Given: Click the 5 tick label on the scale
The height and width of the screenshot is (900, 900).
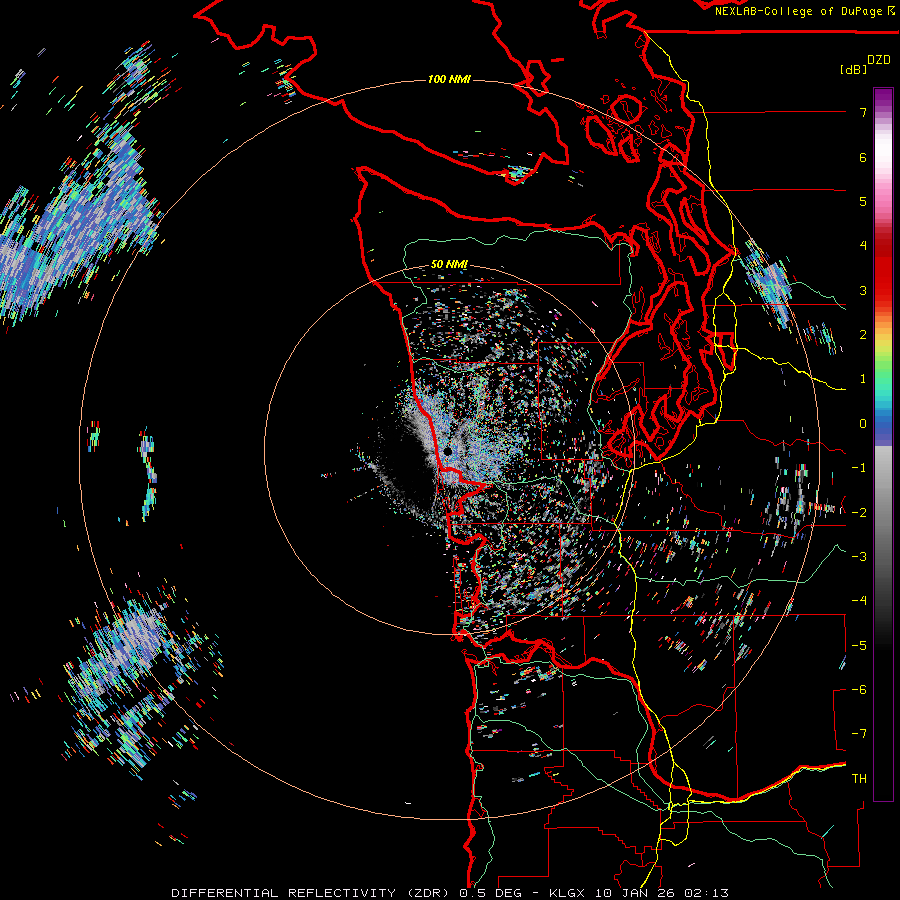Looking at the screenshot, I should [863, 201].
